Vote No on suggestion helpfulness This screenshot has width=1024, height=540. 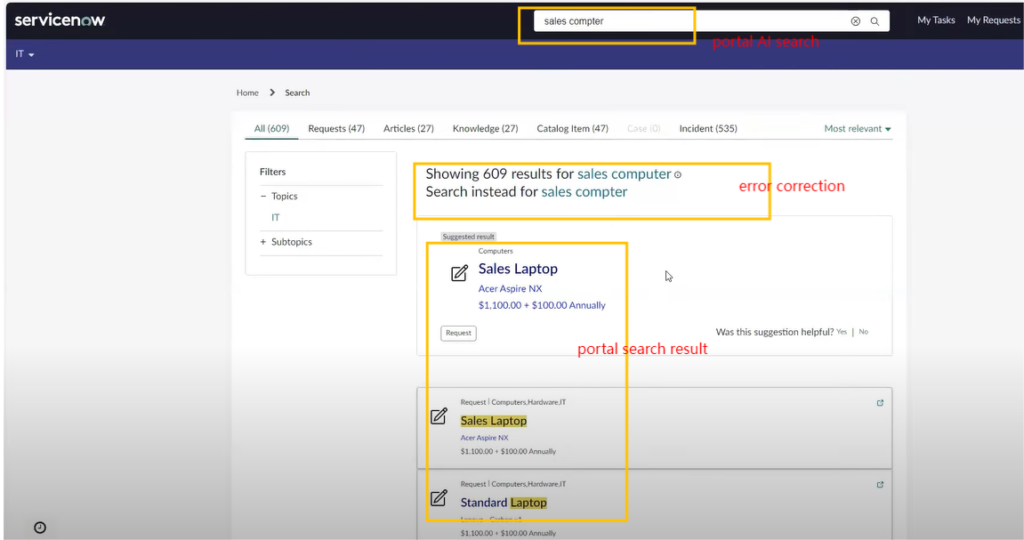(x=863, y=332)
